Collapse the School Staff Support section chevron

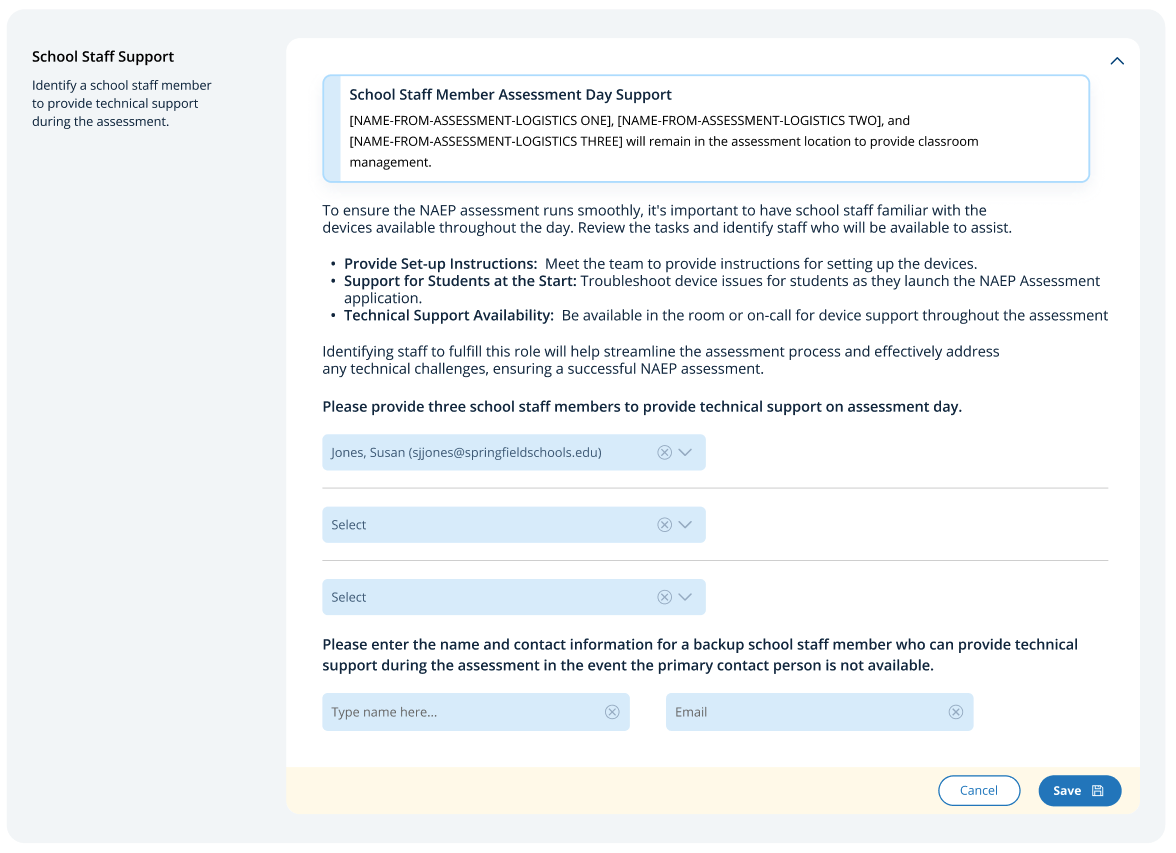pos(1117,61)
